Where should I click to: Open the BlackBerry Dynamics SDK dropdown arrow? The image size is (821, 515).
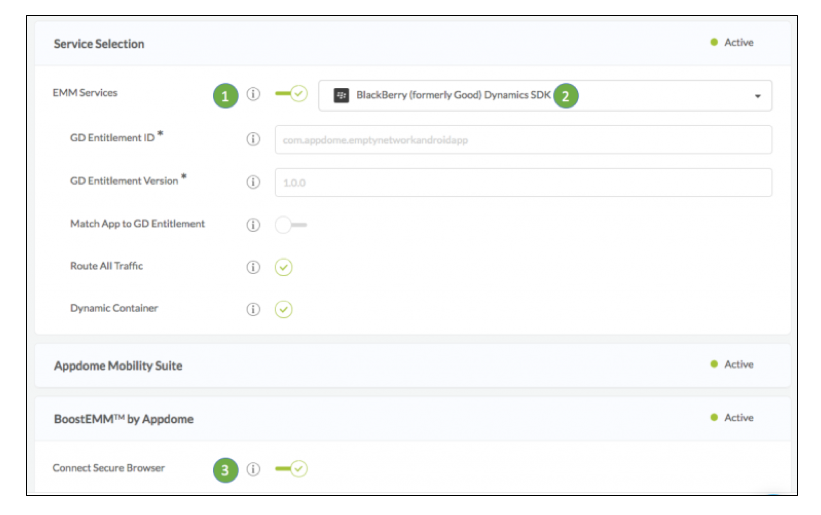(757, 96)
